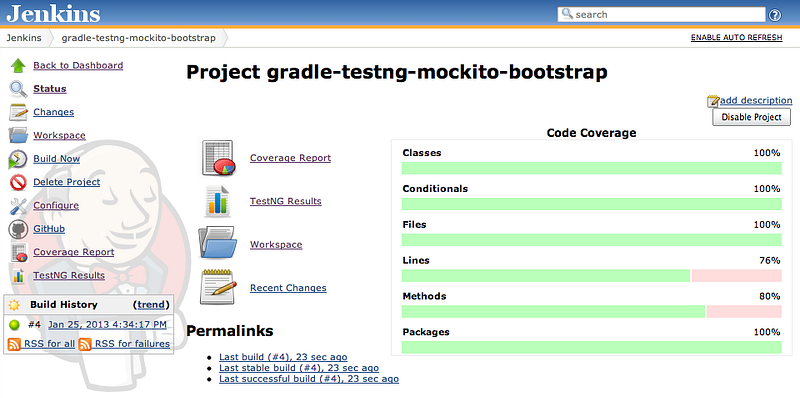
Task: Click the Jenkins logo in header
Action: click(53, 14)
